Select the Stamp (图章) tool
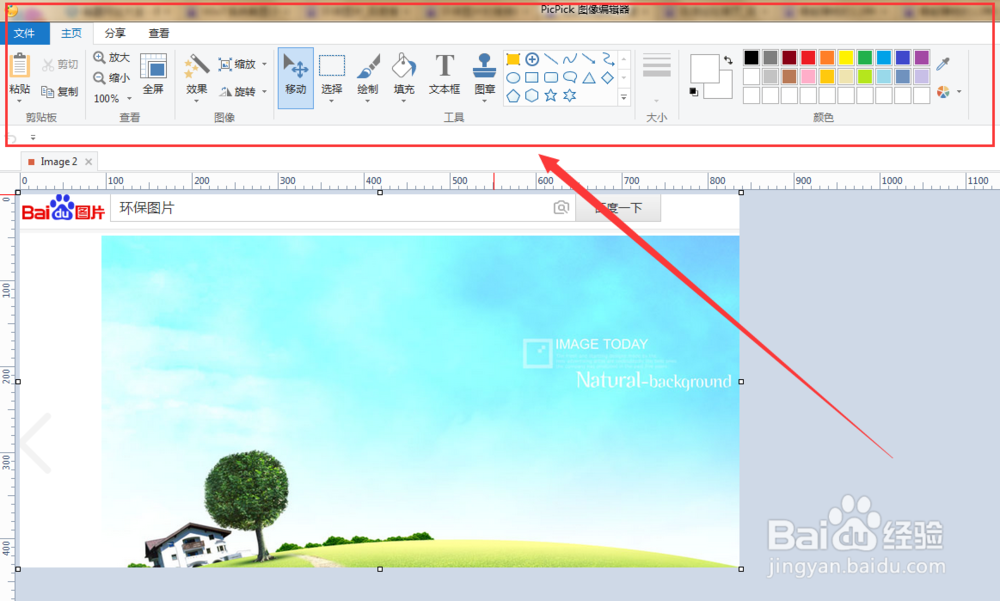This screenshot has height=601, width=1000. pyautogui.click(x=485, y=74)
